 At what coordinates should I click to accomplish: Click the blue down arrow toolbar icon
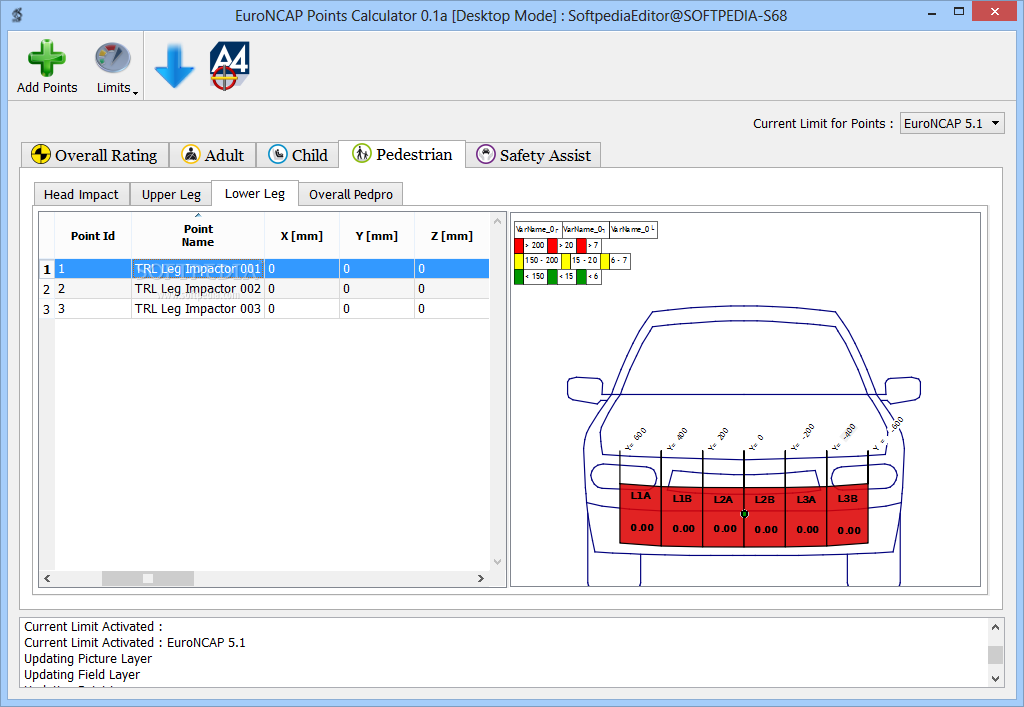pos(174,65)
